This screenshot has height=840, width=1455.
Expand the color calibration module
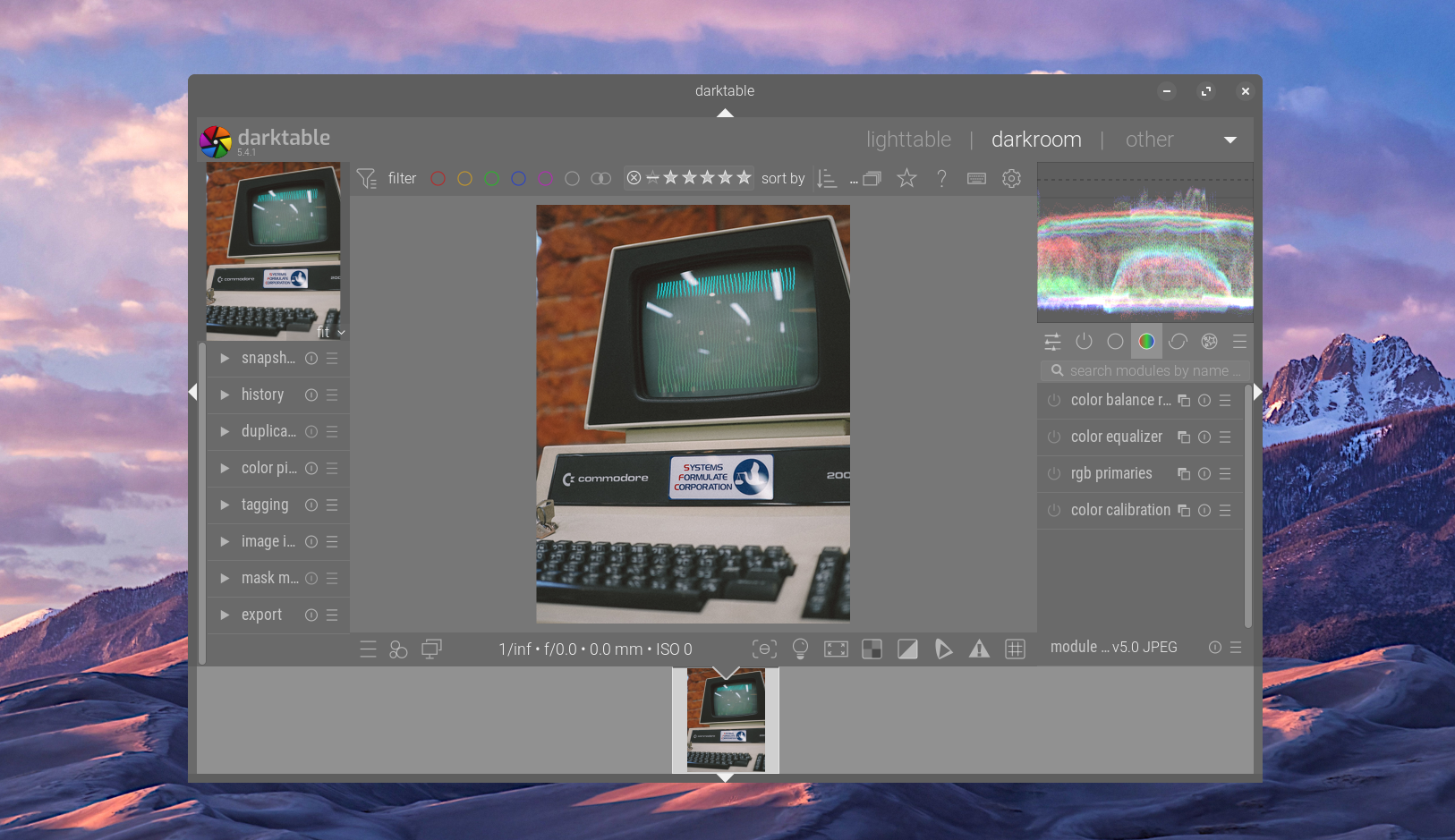1120,510
